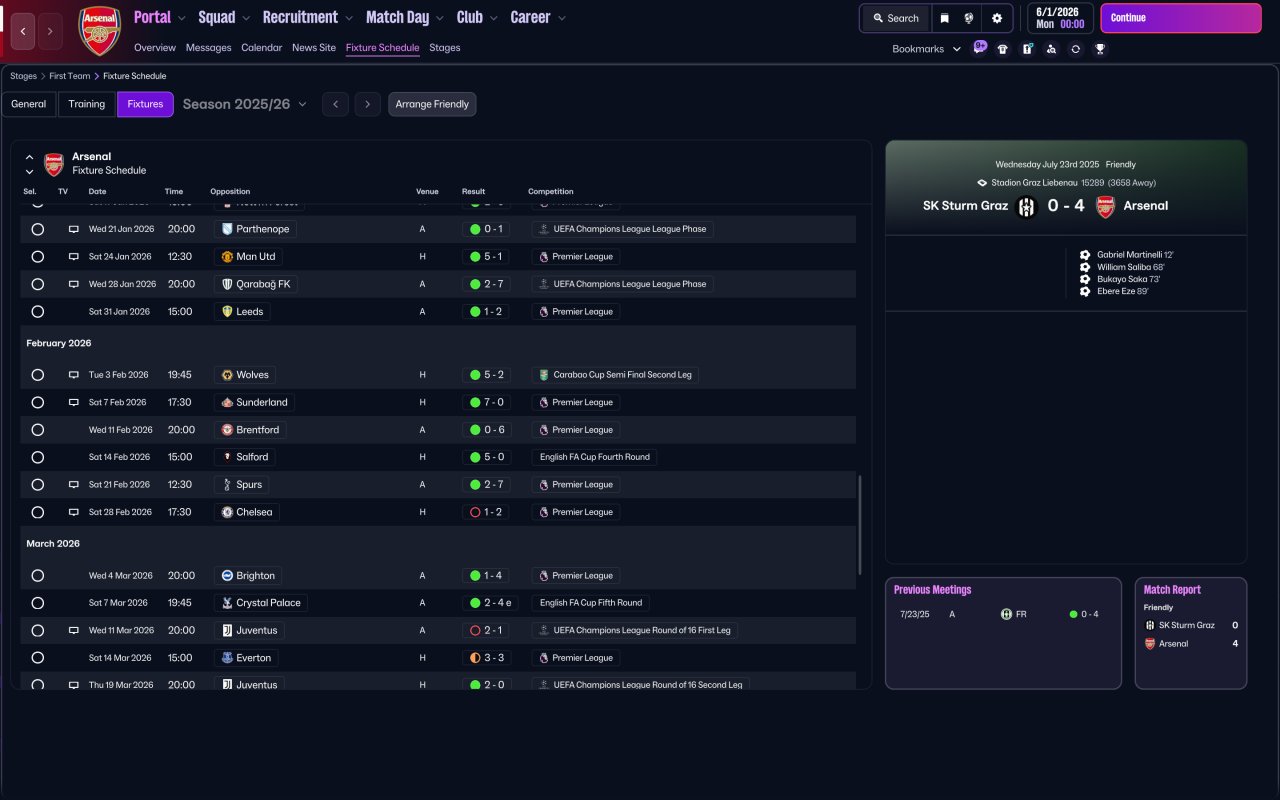Click the Arsenal club badge in top bar
Image resolution: width=1280 pixels, height=800 pixels.
[x=99, y=30]
